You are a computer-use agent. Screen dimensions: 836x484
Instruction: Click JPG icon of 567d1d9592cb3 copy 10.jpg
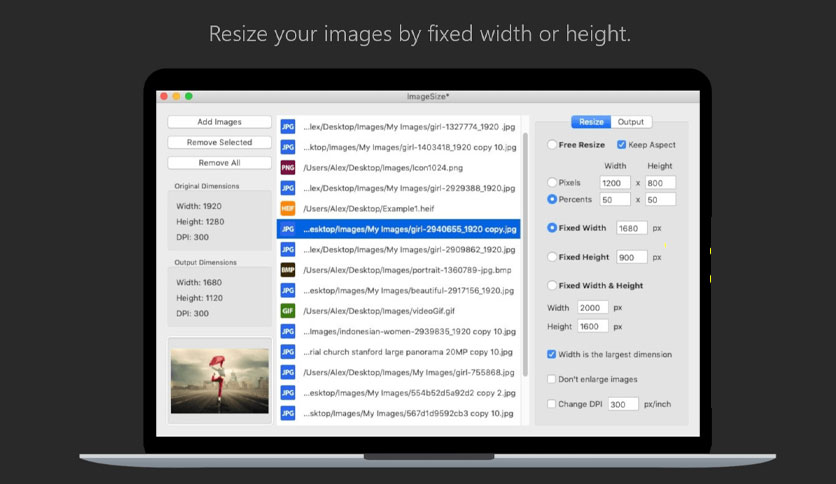pos(288,413)
